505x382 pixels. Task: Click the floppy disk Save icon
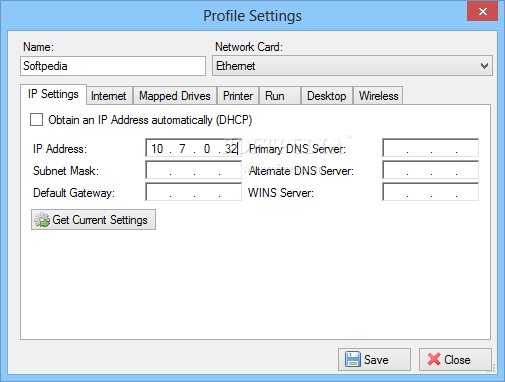tap(353, 360)
